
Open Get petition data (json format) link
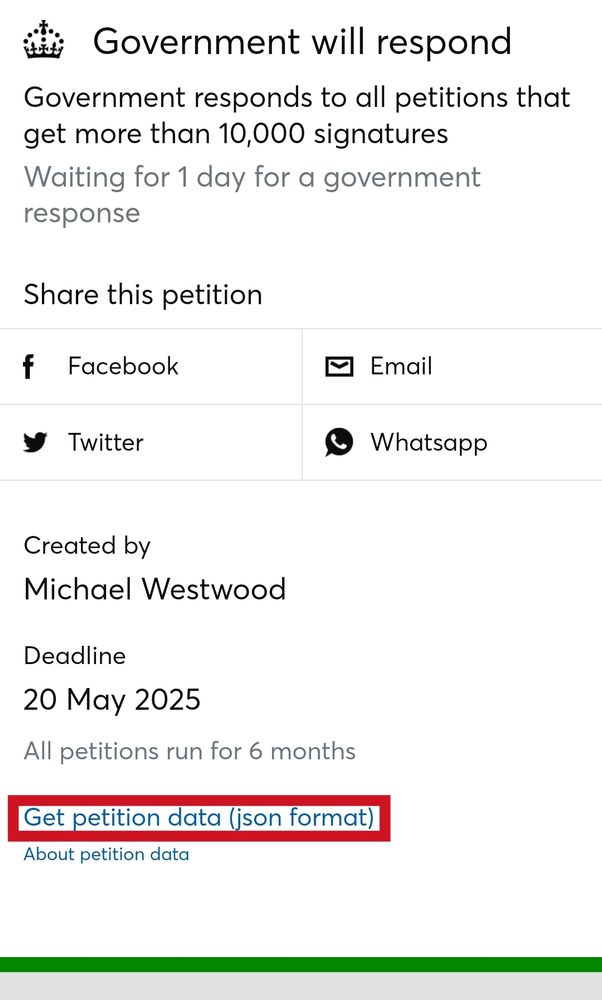click(198, 818)
